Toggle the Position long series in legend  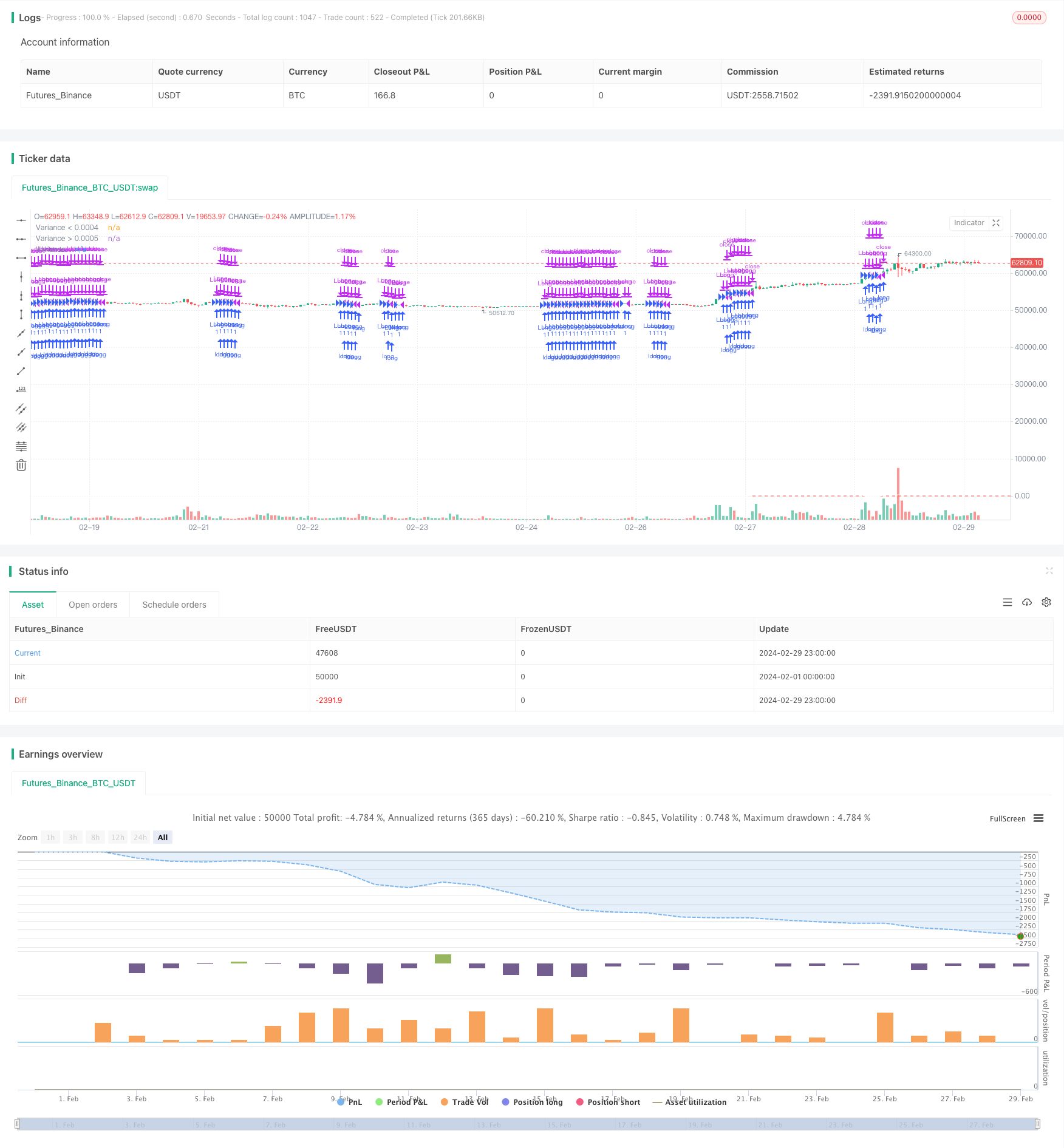532,1102
